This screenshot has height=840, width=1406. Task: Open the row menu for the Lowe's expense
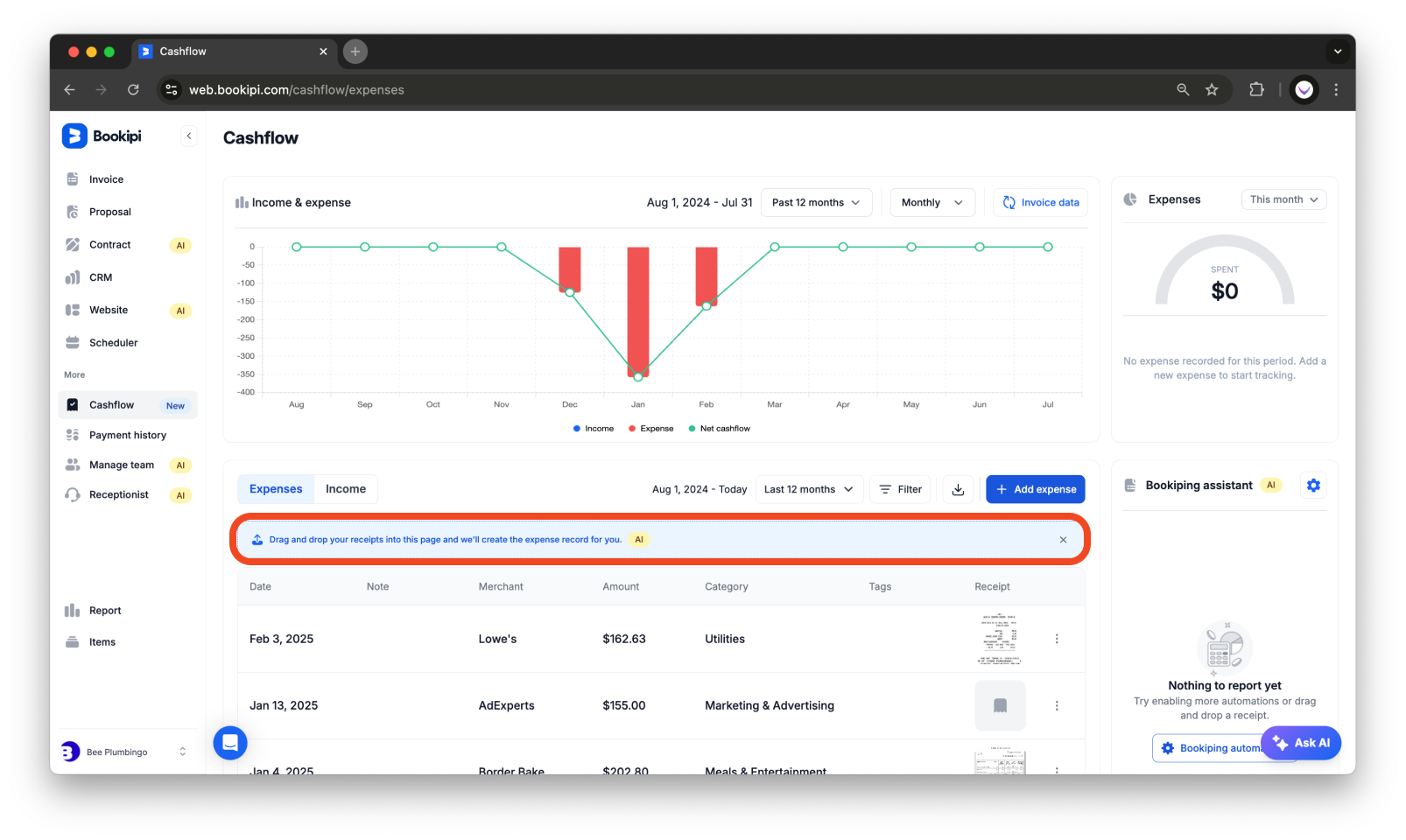tap(1056, 639)
